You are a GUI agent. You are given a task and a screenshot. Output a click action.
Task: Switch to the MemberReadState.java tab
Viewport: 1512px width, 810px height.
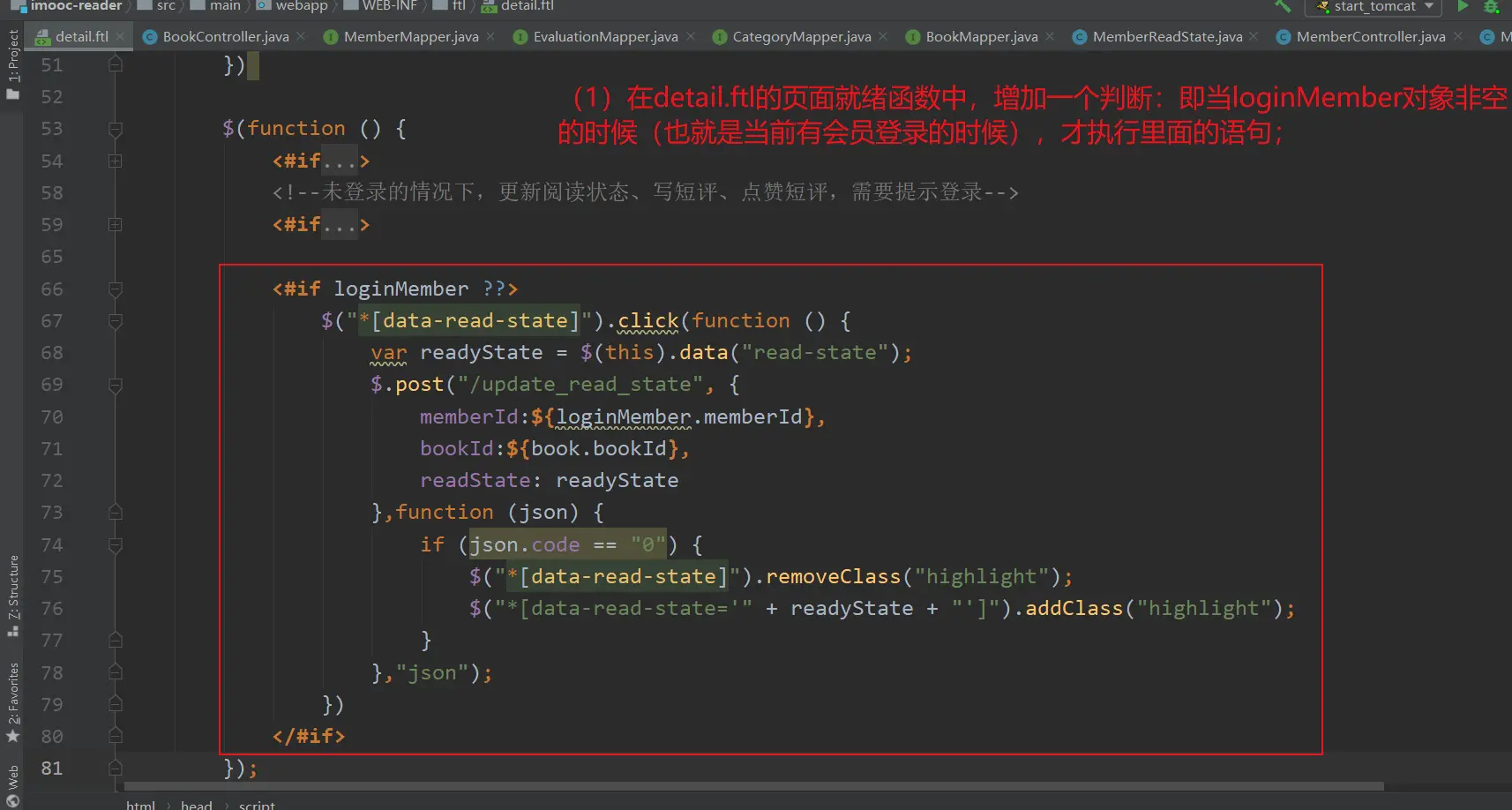[x=1166, y=36]
